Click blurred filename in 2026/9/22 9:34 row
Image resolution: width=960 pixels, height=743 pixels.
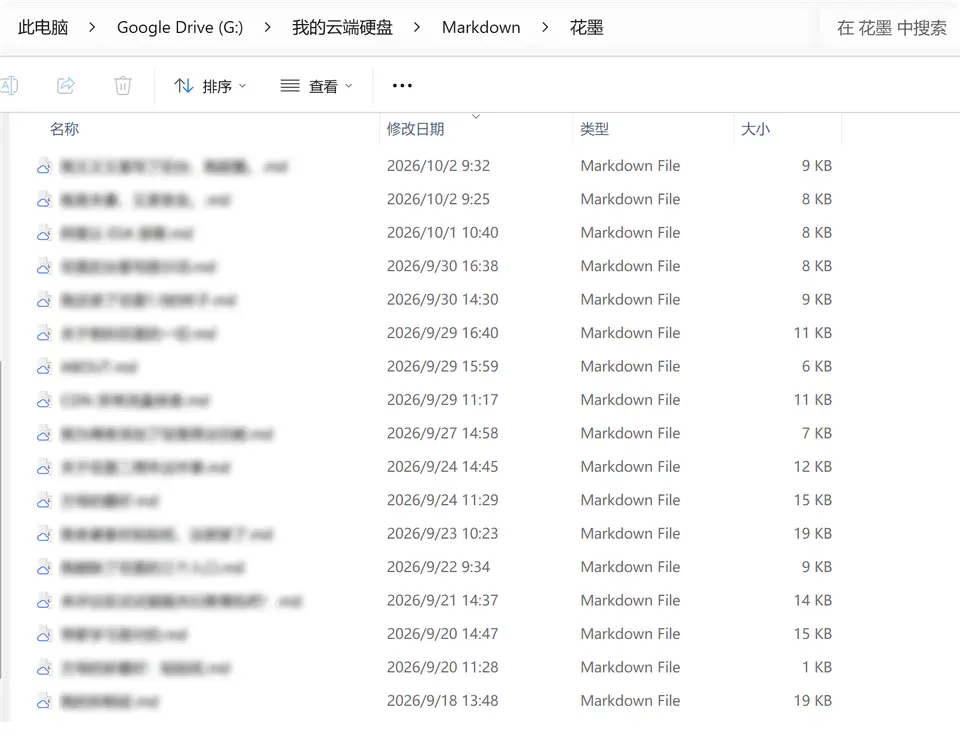pos(152,568)
